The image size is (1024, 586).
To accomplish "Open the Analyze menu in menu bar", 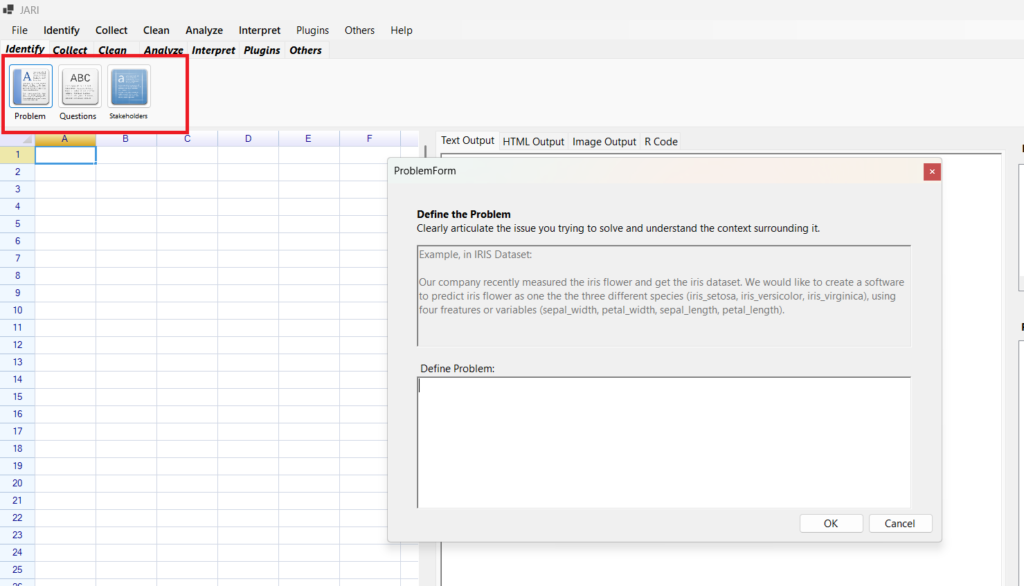I will click(204, 30).
